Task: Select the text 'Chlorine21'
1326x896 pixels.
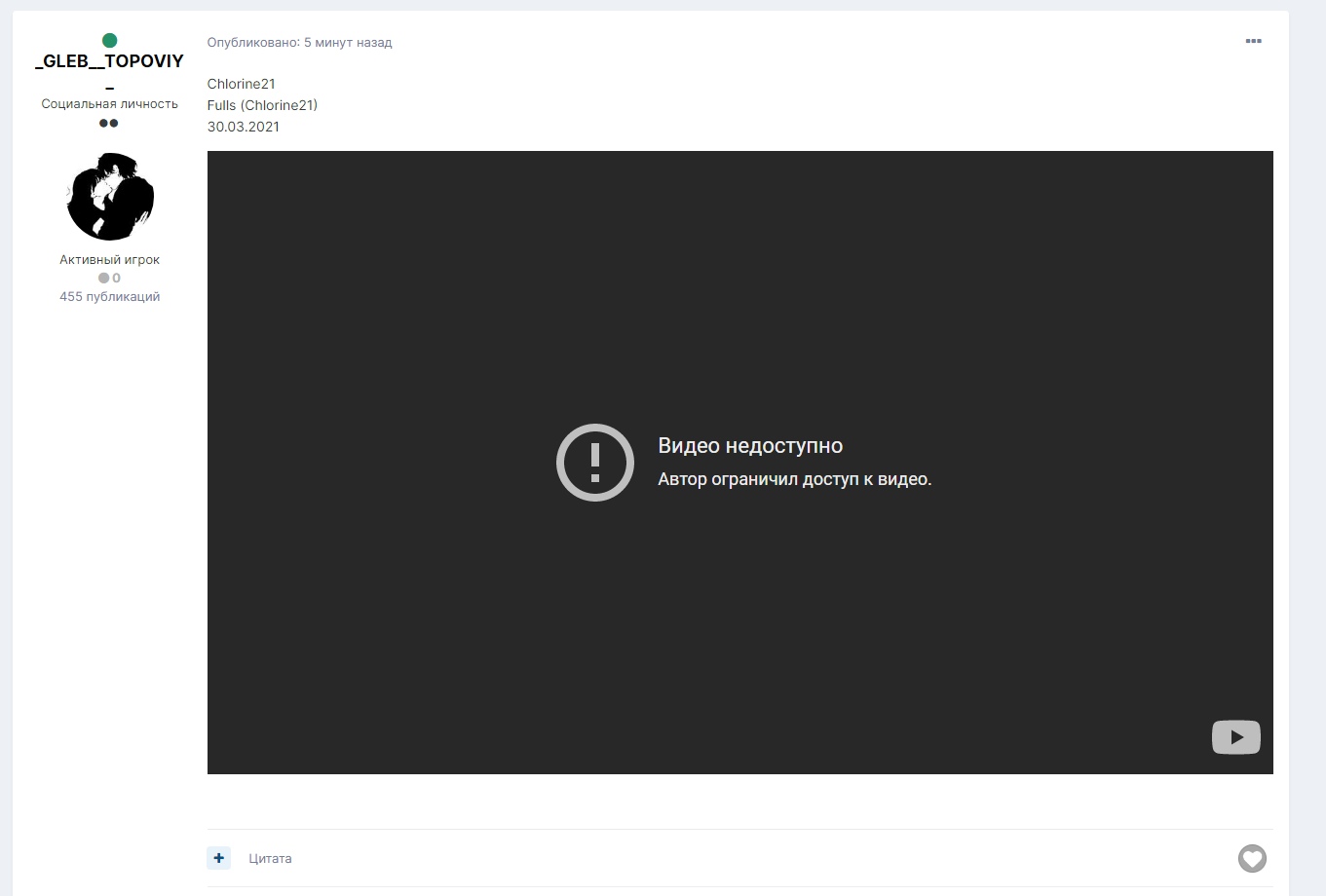Action: [242, 84]
